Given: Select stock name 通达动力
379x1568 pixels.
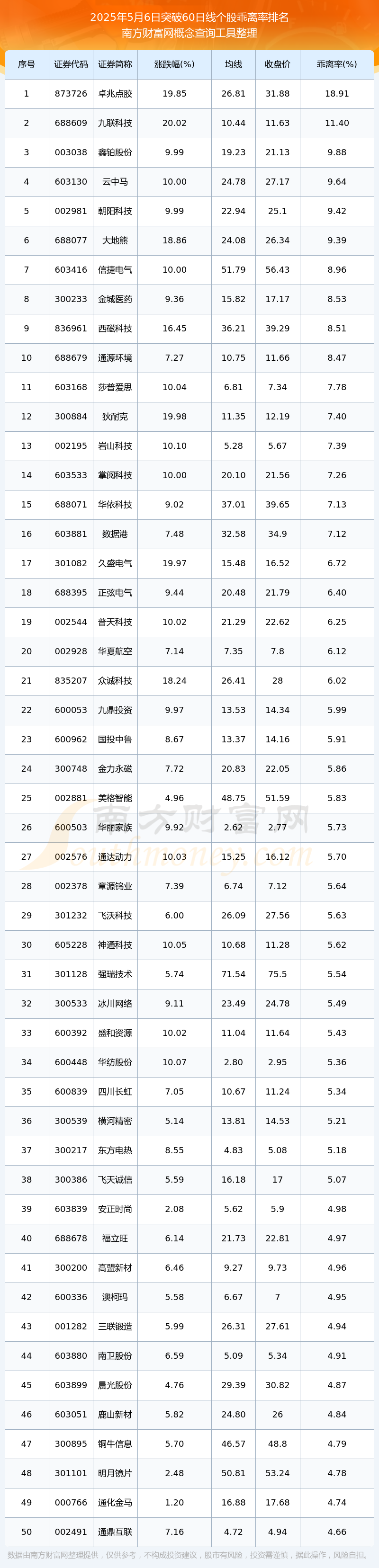Looking at the screenshot, I should tap(115, 856).
